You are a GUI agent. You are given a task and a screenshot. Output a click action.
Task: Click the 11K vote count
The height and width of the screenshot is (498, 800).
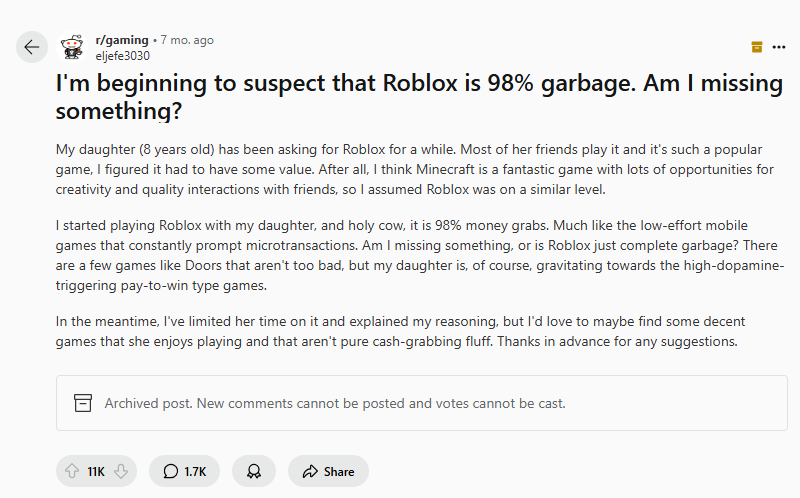click(96, 471)
